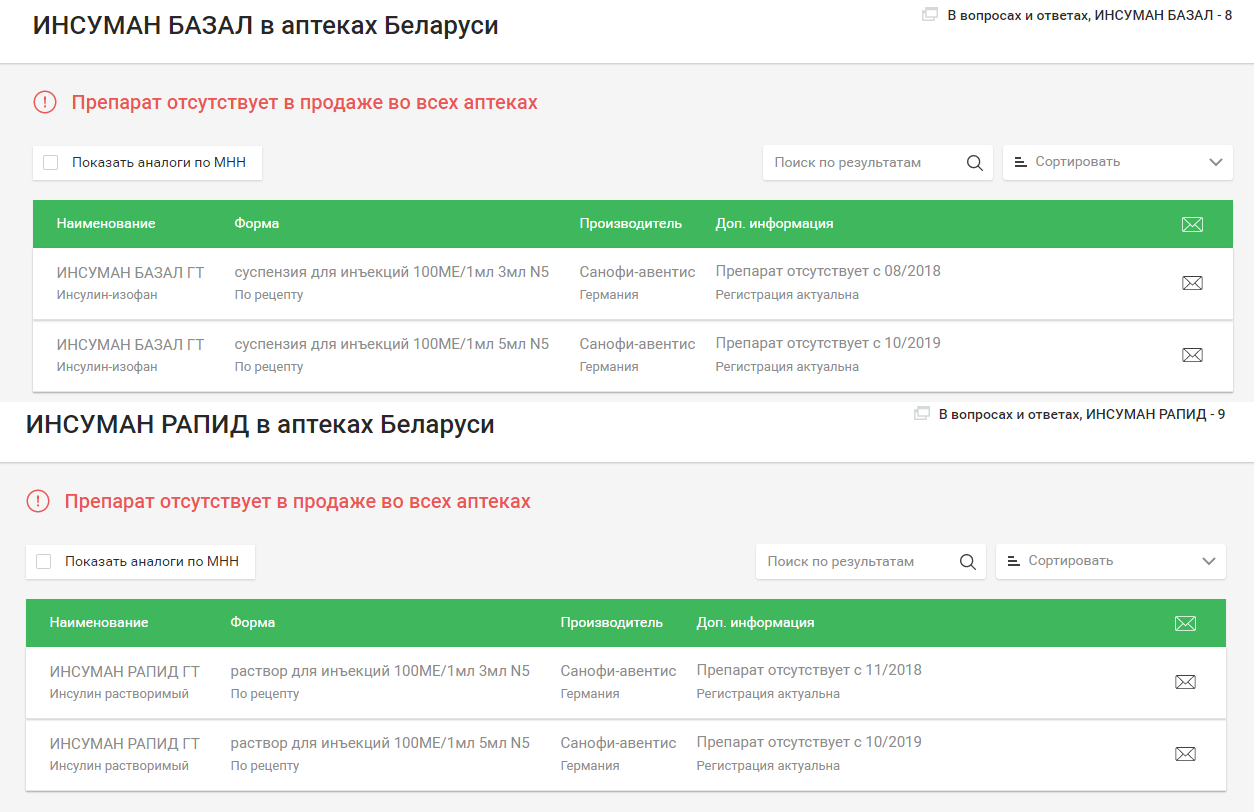Open ИНСУМАН БАЗАЛ ГТ entry with 3мл N5
Image resolution: width=1254 pixels, height=812 pixels.
130,272
